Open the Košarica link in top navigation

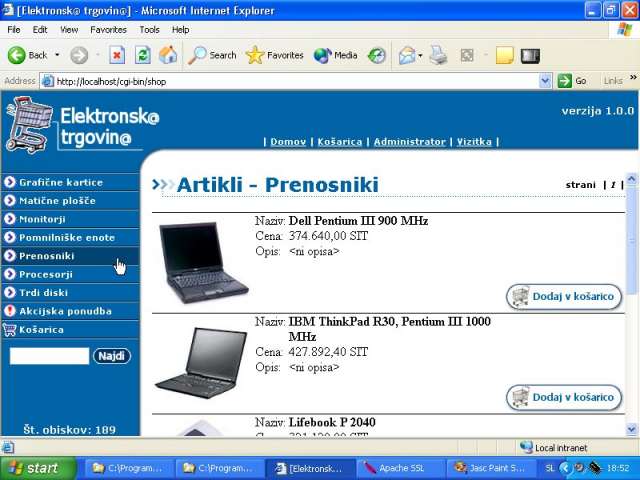coord(340,142)
